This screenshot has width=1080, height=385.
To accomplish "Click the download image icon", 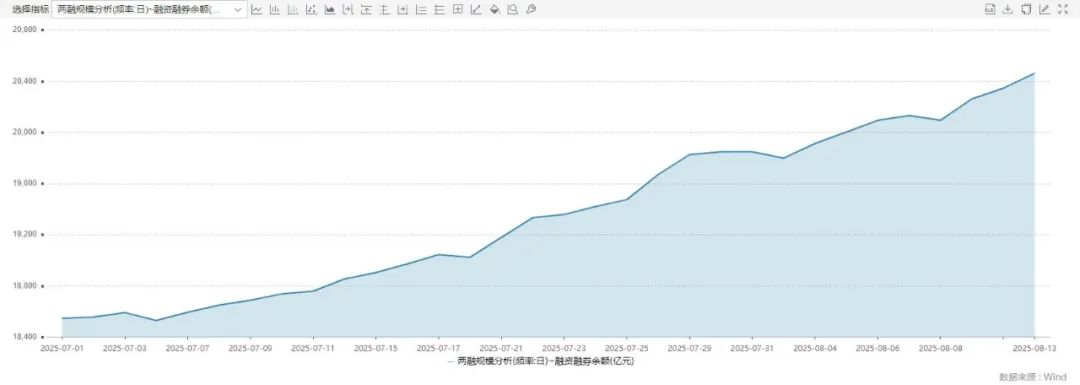I will pos(1008,10).
